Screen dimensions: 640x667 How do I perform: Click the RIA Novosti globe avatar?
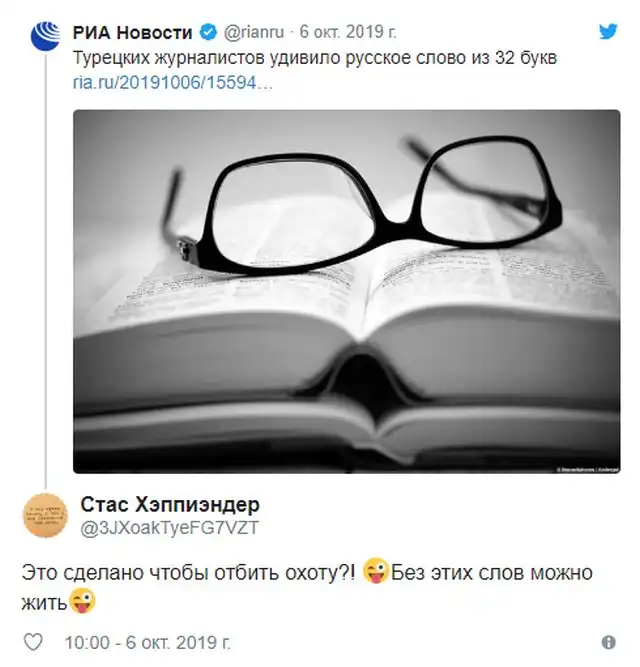coord(46,36)
